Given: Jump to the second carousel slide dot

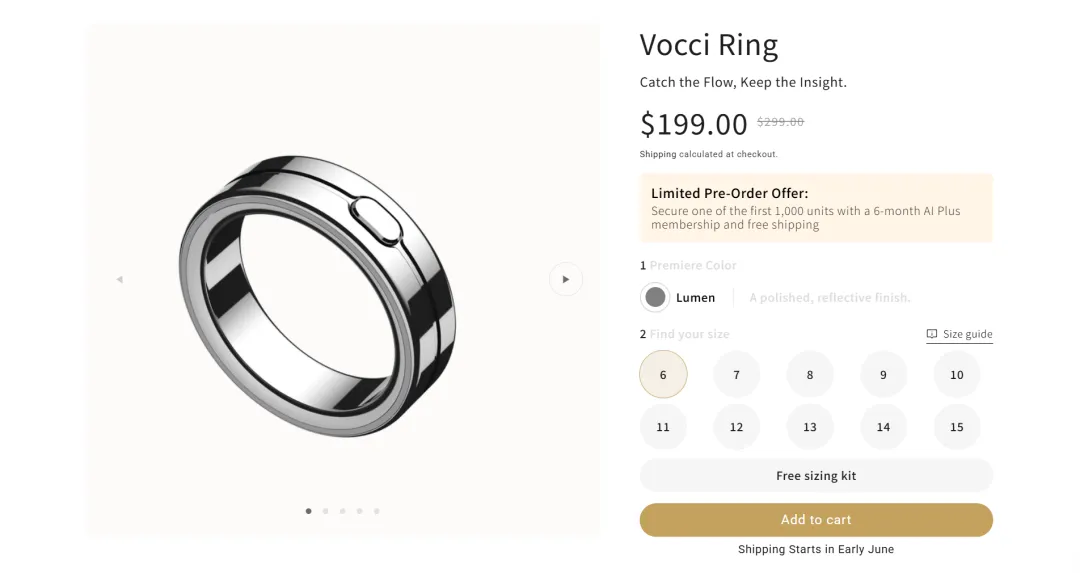Looking at the screenshot, I should (326, 511).
